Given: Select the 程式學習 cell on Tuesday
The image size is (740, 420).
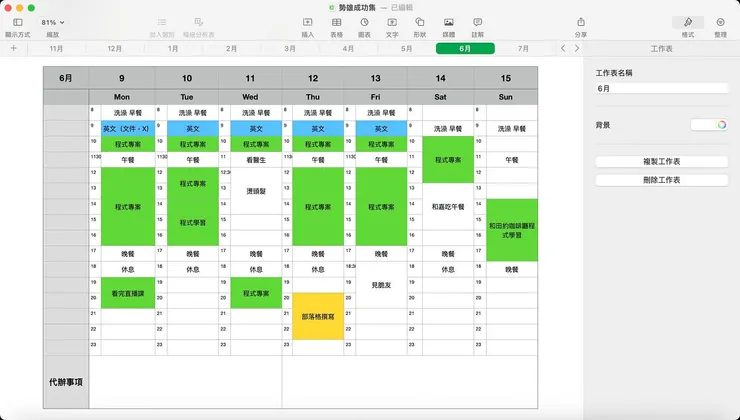Looking at the screenshot, I should point(193,222).
